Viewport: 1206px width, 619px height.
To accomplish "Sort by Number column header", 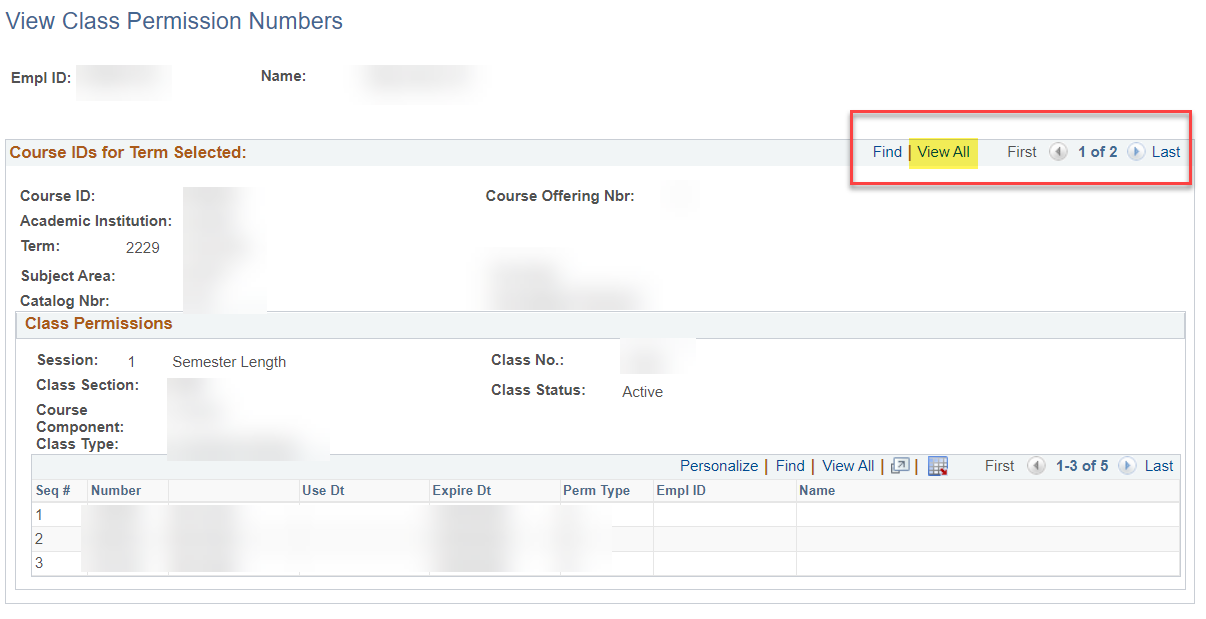I will (x=116, y=490).
